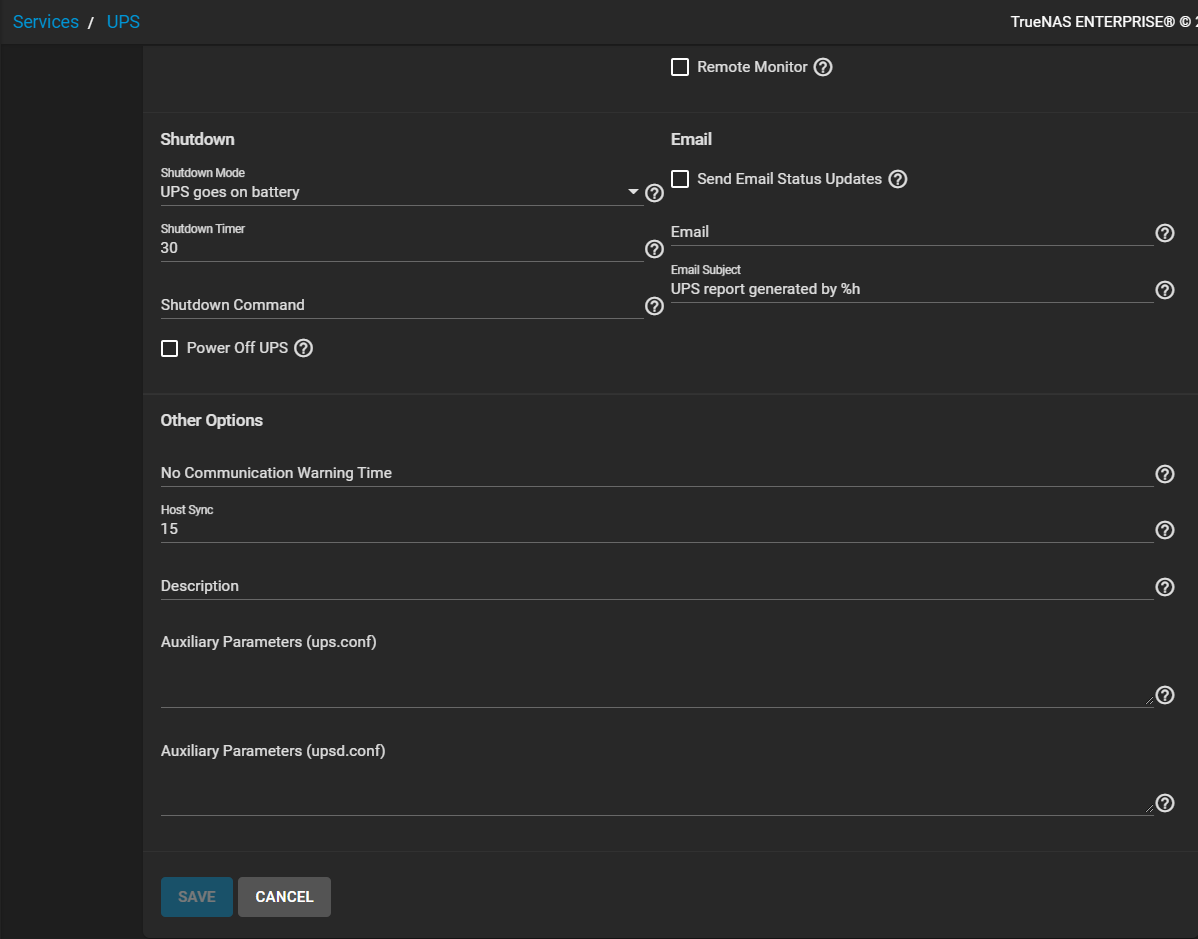View help for ups.conf auxiliary parameters

coord(1164,695)
